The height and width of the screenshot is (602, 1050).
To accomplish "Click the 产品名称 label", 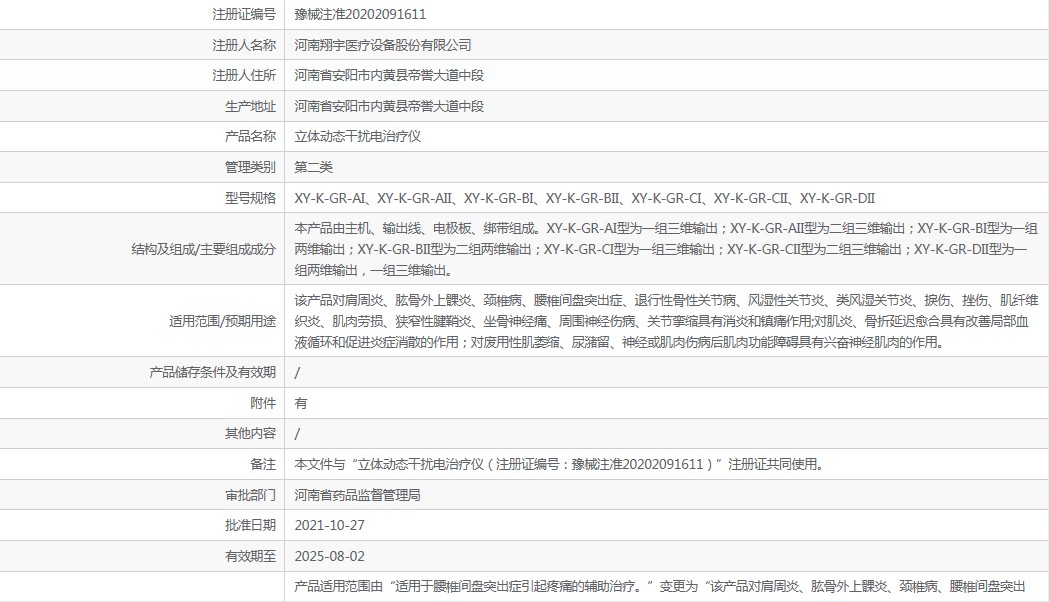I will (x=250, y=136).
